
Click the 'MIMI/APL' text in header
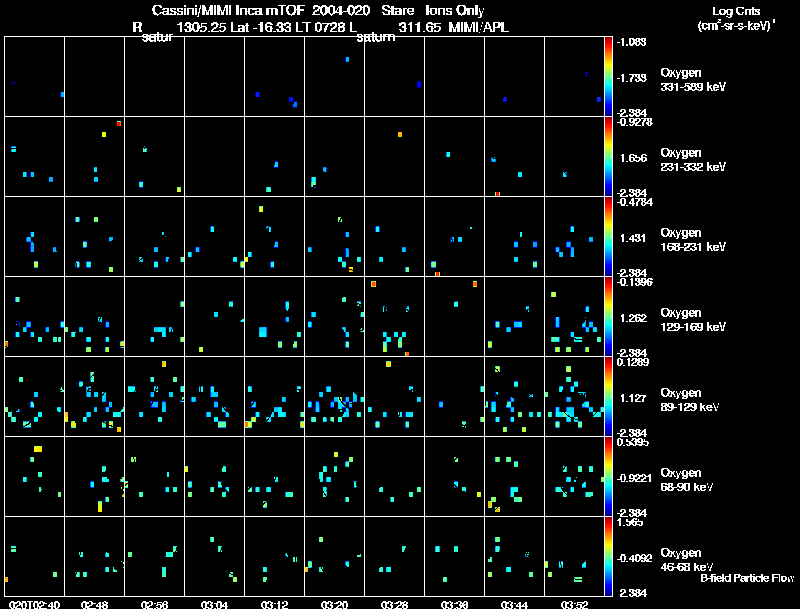(x=478, y=27)
